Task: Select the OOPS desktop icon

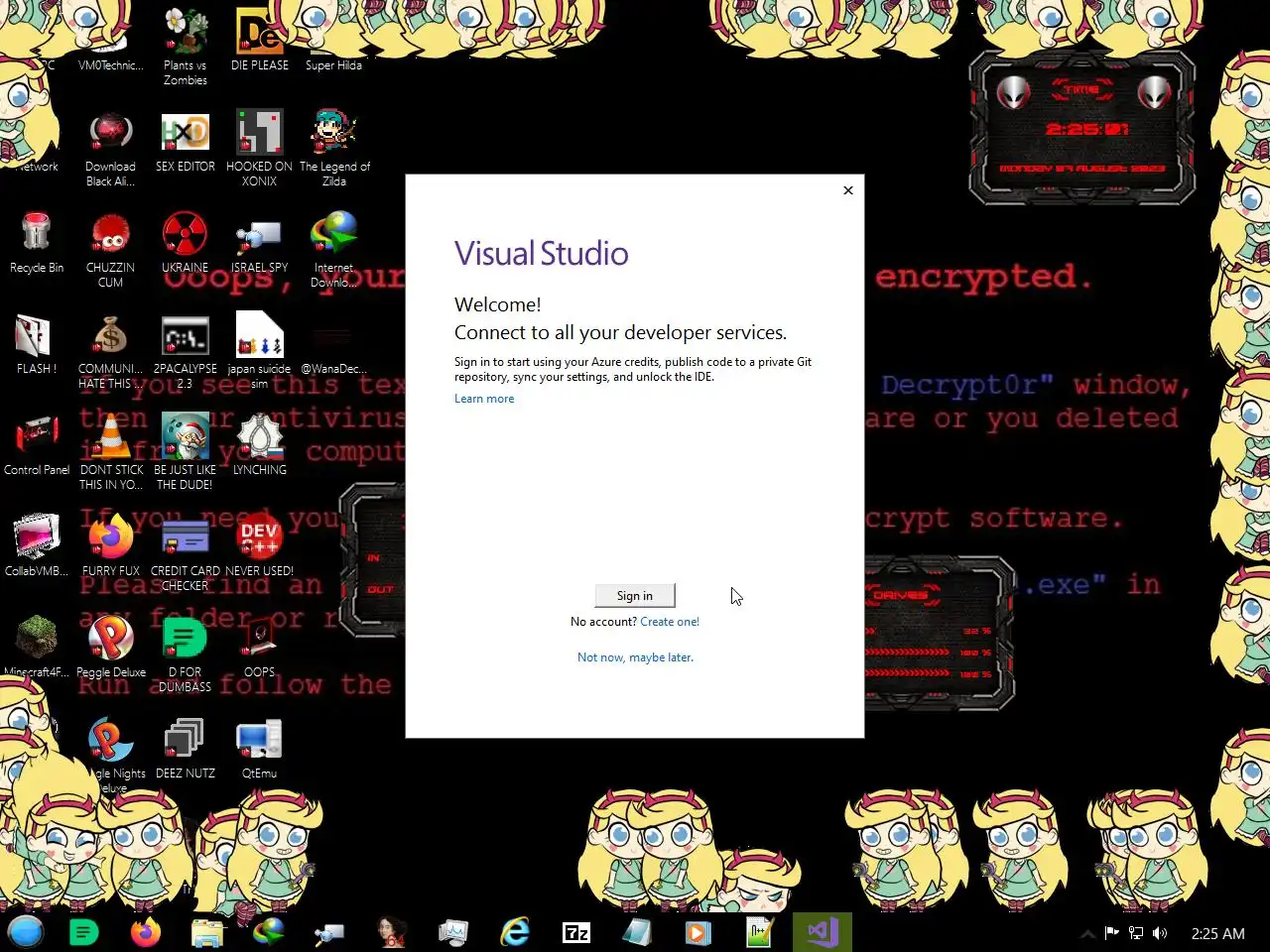Action: [260, 648]
